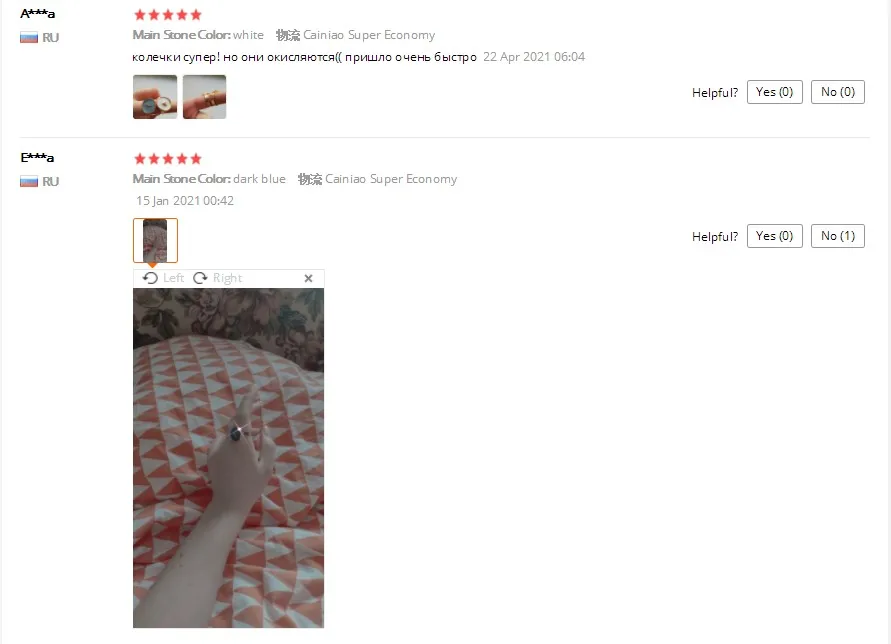Vote No on the A***a review

click(838, 92)
